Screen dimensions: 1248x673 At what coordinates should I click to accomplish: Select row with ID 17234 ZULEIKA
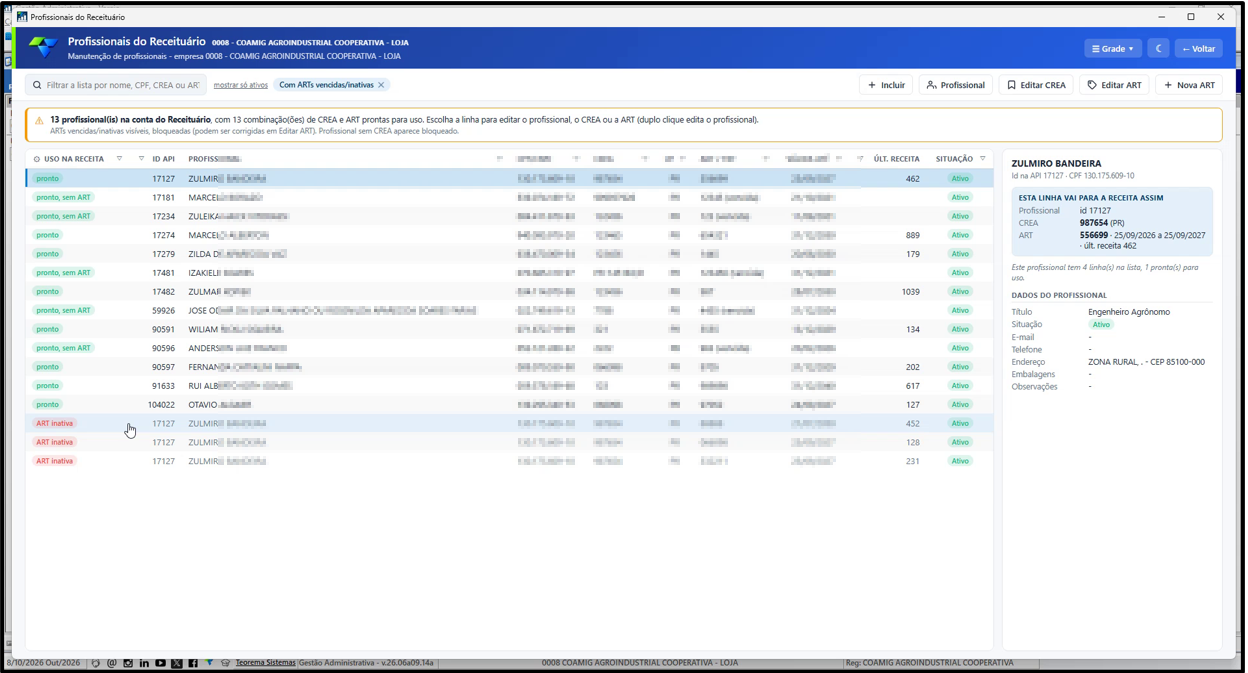(509, 216)
